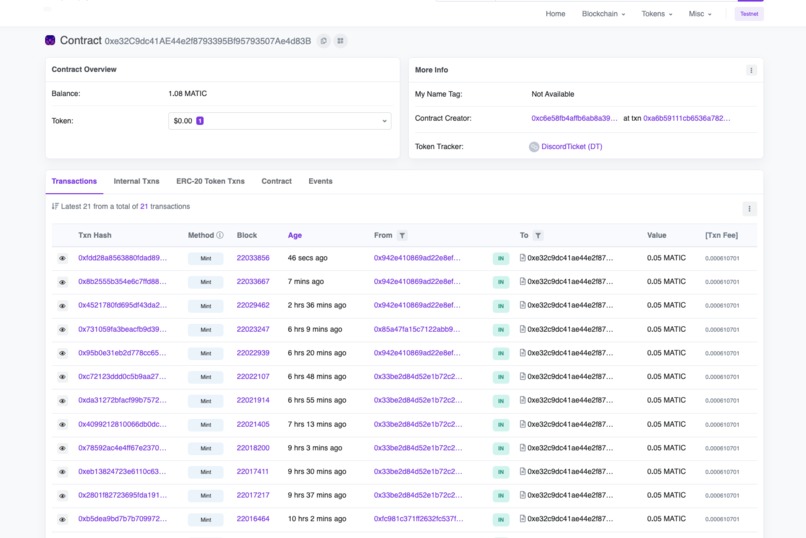Open transactions table options menu

coord(749,209)
